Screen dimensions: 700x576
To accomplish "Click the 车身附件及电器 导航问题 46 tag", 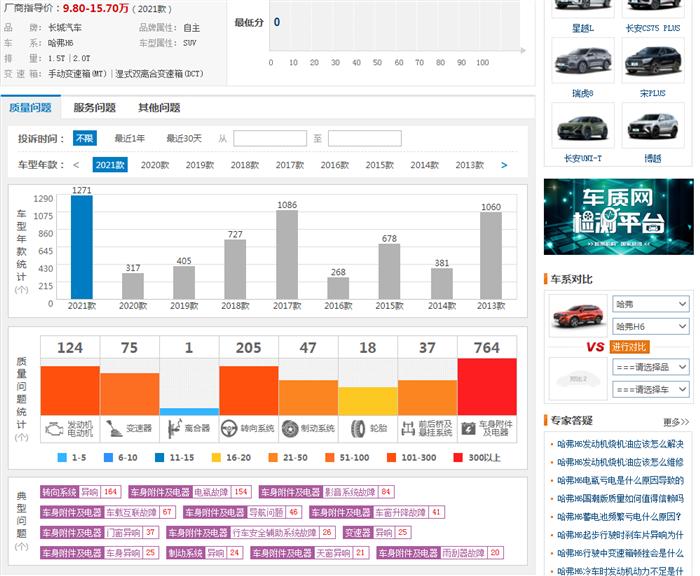I will [x=243, y=512].
